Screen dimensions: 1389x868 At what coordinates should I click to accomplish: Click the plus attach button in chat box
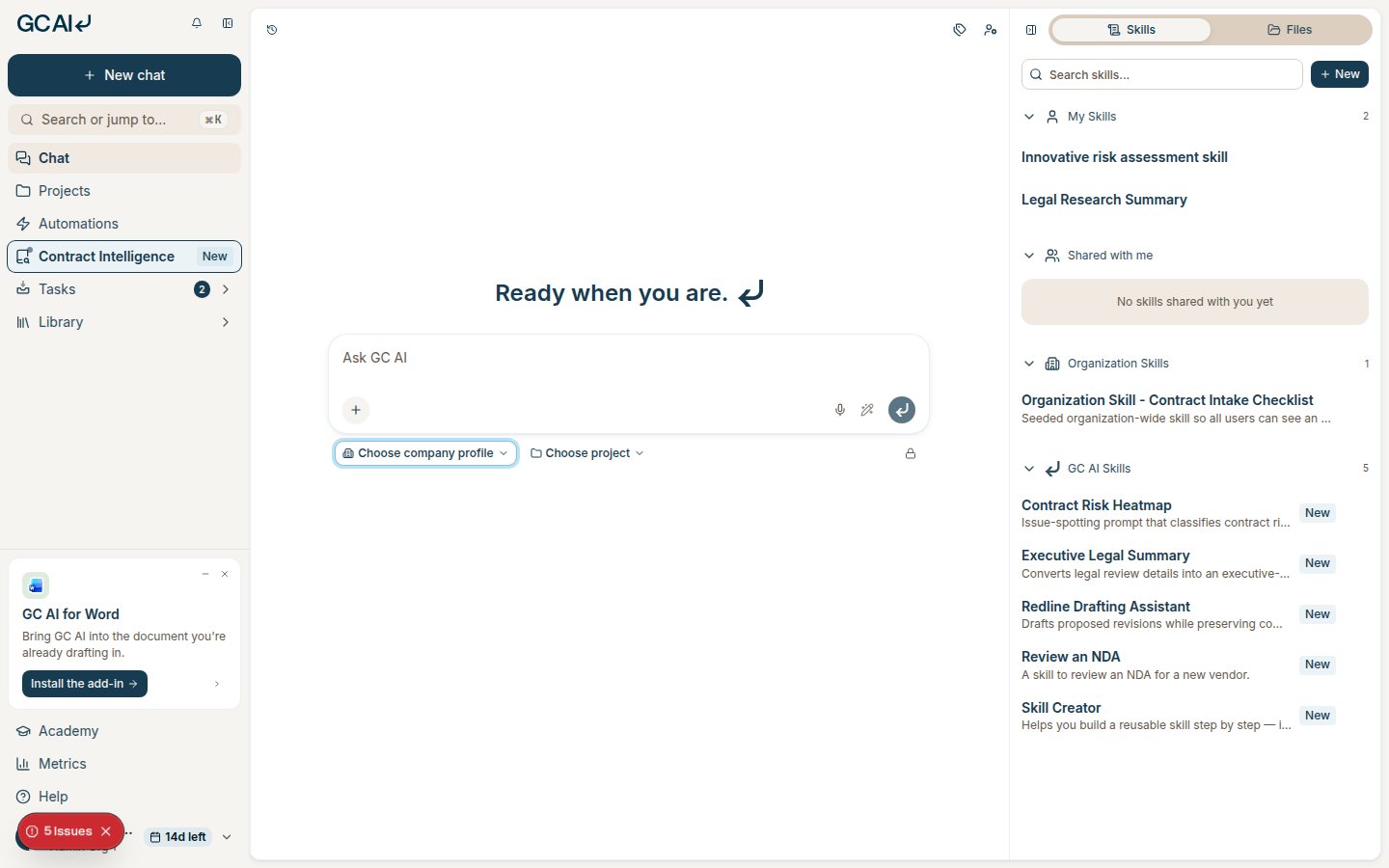[x=356, y=410]
